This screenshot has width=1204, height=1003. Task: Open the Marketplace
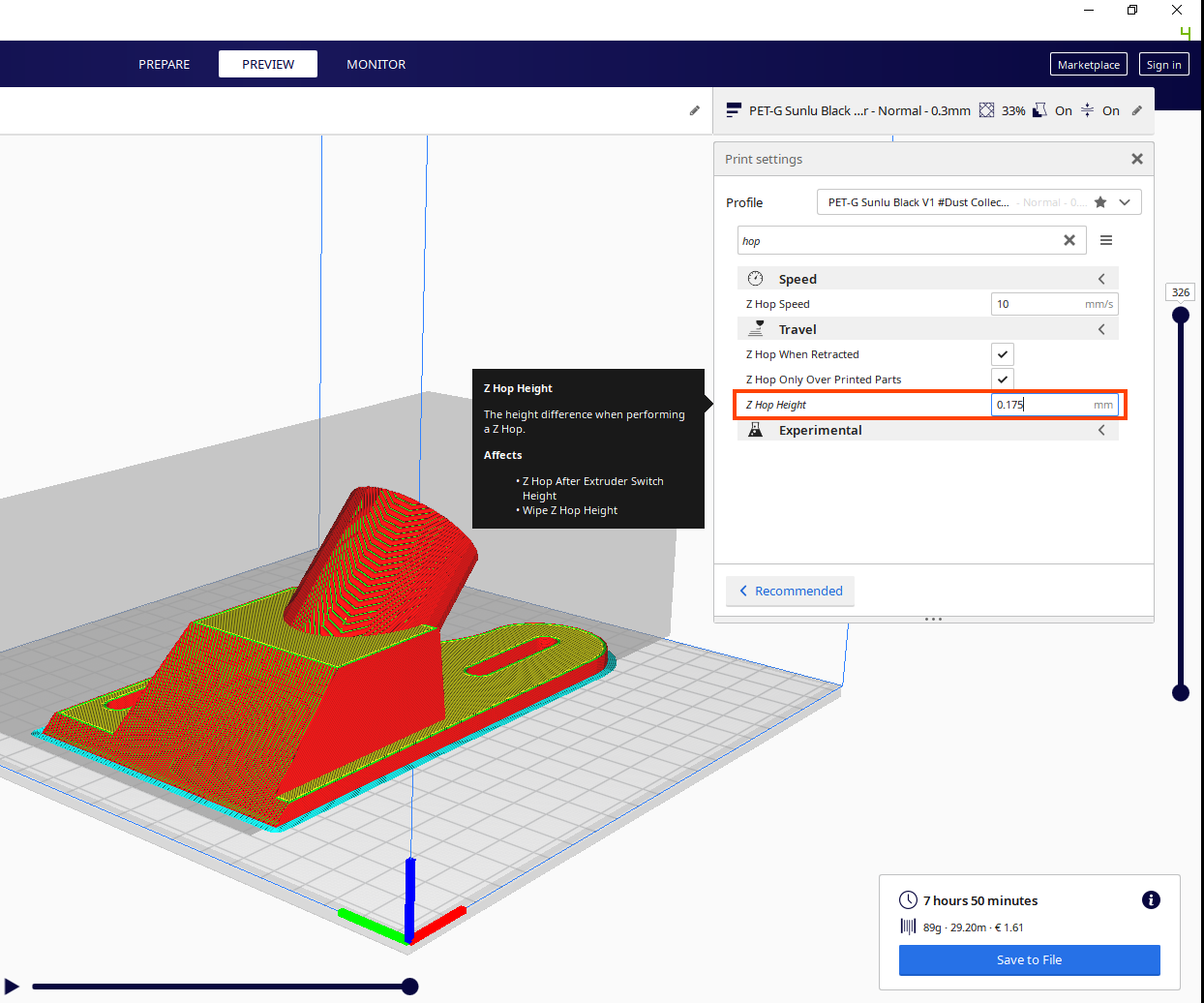pos(1089,65)
